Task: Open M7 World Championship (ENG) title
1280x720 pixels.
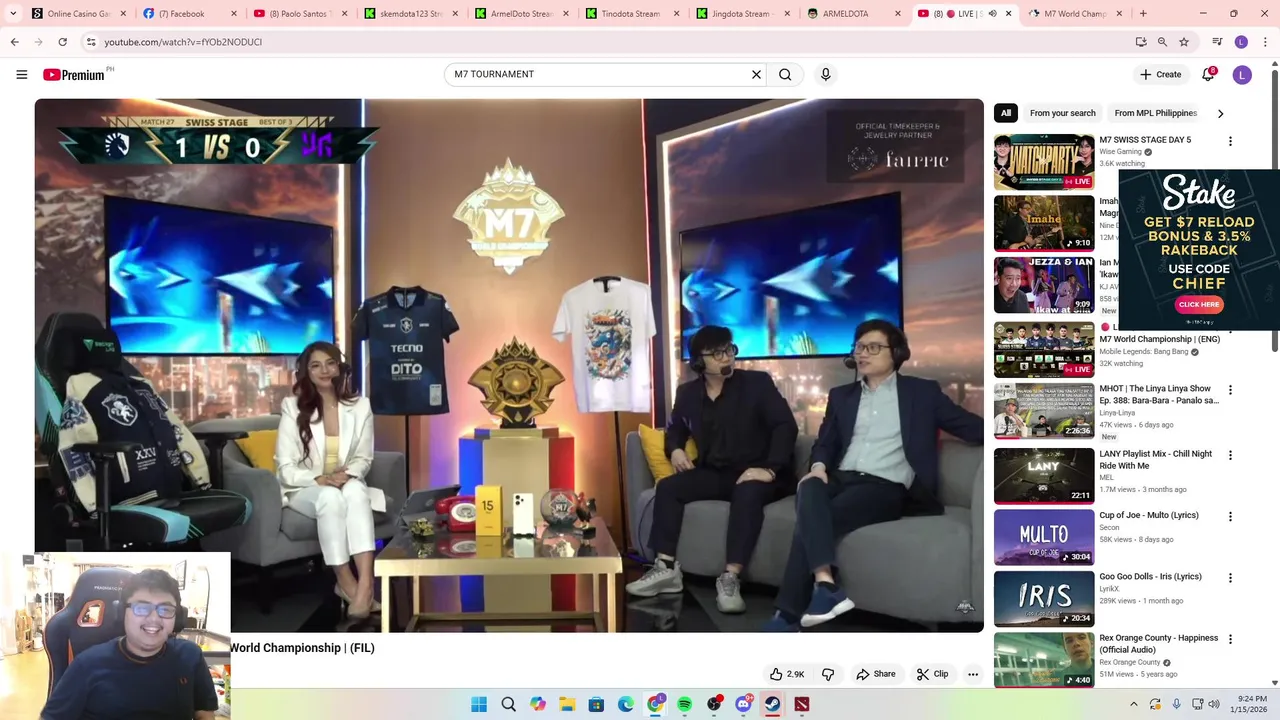Action: tap(1159, 339)
